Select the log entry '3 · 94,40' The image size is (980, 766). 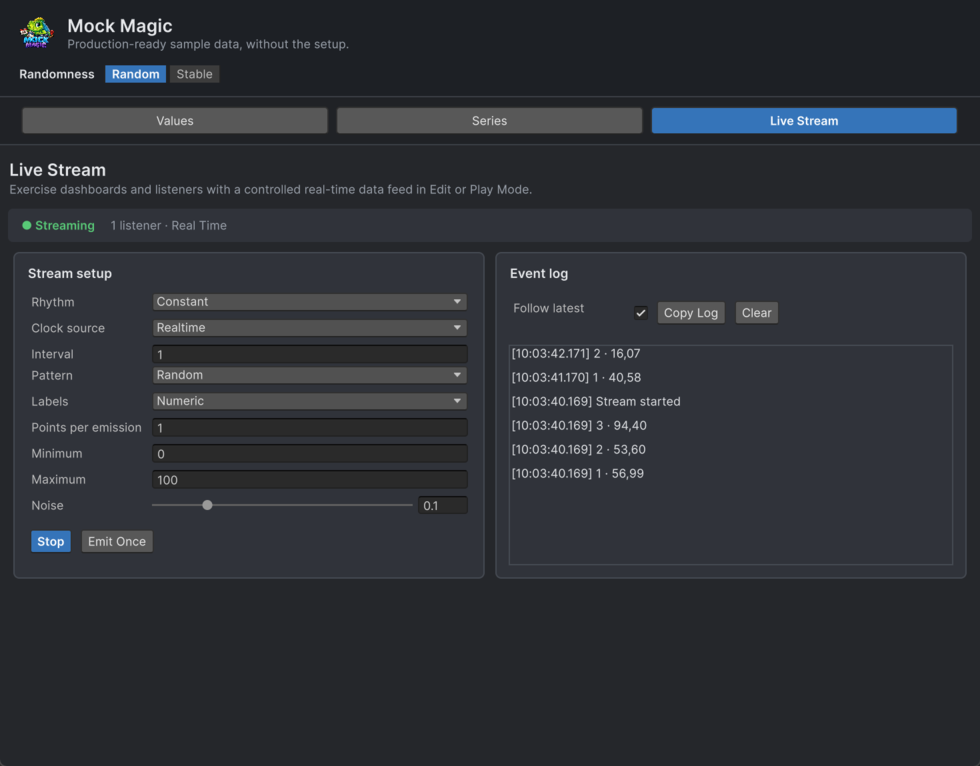click(579, 425)
